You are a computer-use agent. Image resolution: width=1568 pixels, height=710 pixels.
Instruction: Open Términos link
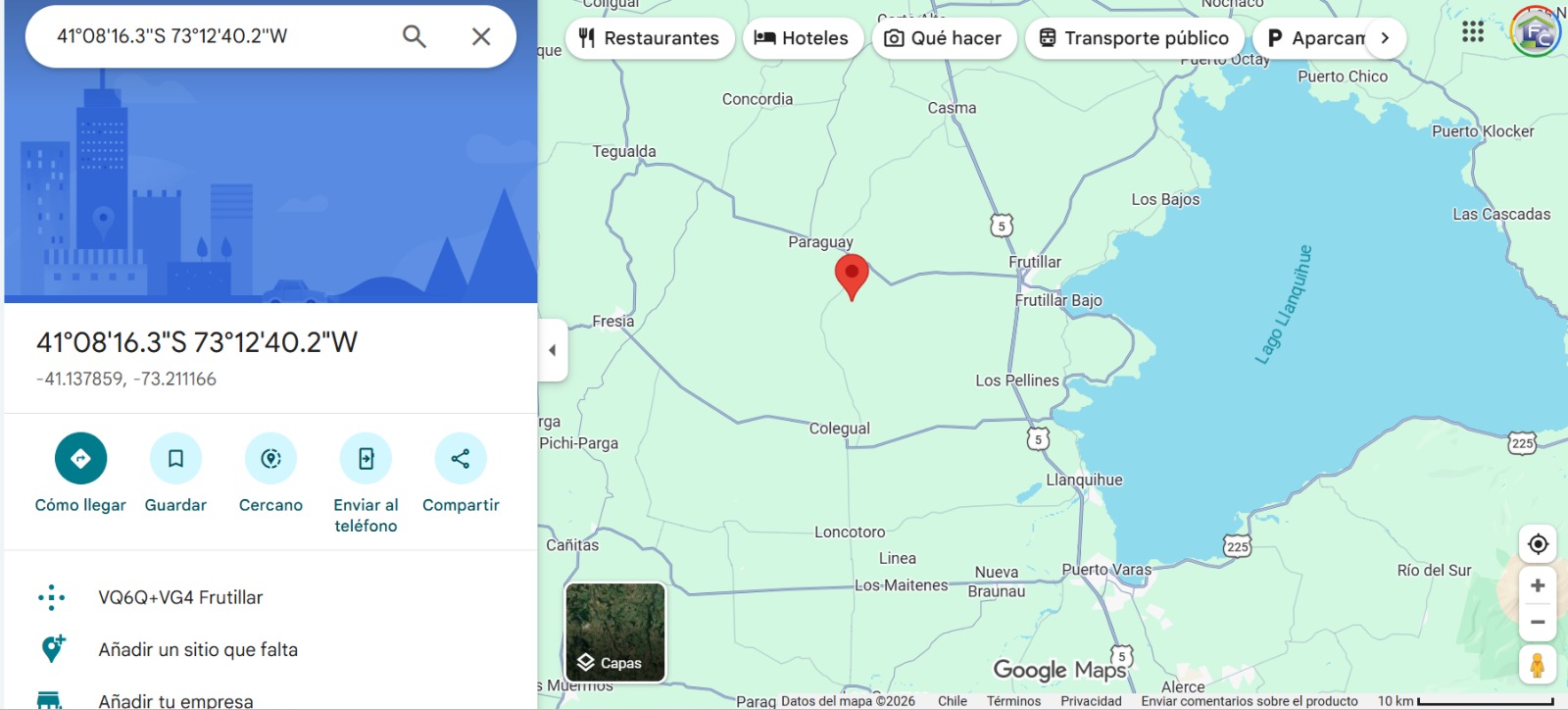coord(1013,701)
